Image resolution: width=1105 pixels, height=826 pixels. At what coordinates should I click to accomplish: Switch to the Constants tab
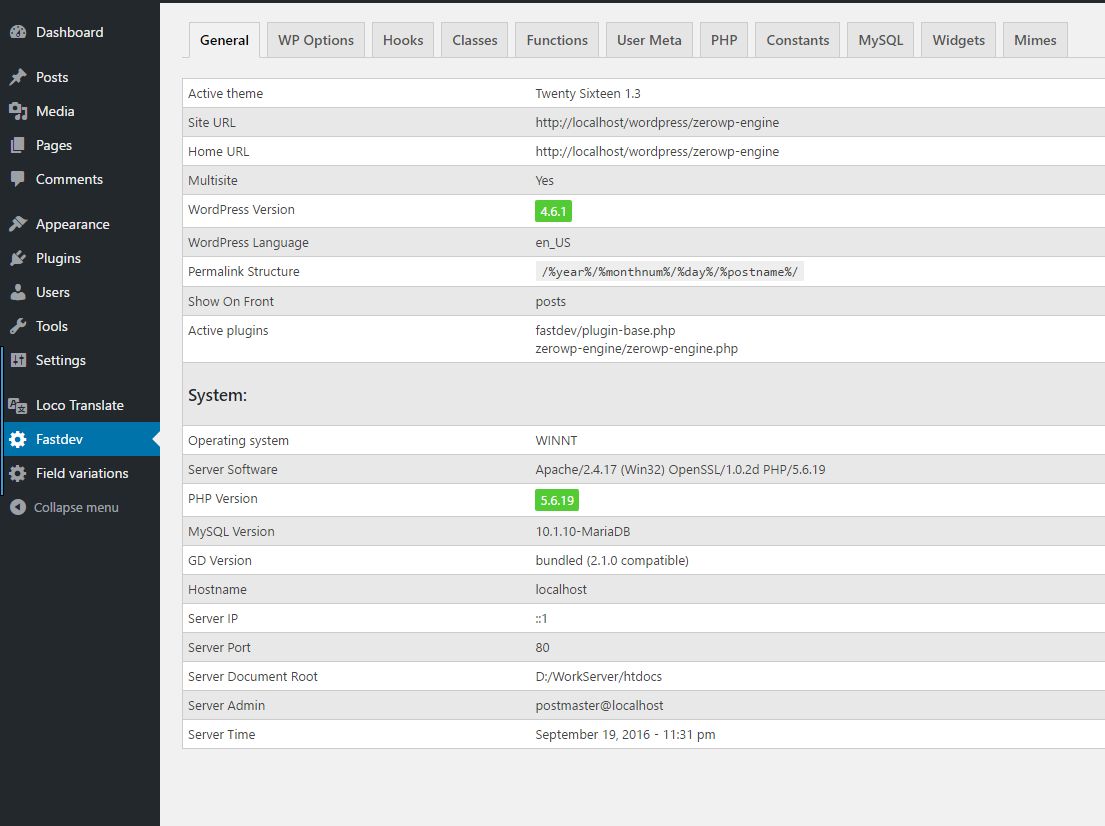(798, 40)
